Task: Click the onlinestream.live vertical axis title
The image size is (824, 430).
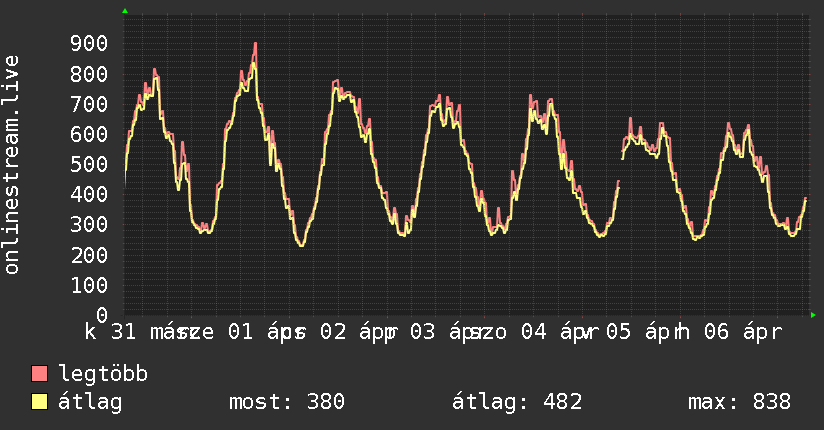Action: coord(12,165)
